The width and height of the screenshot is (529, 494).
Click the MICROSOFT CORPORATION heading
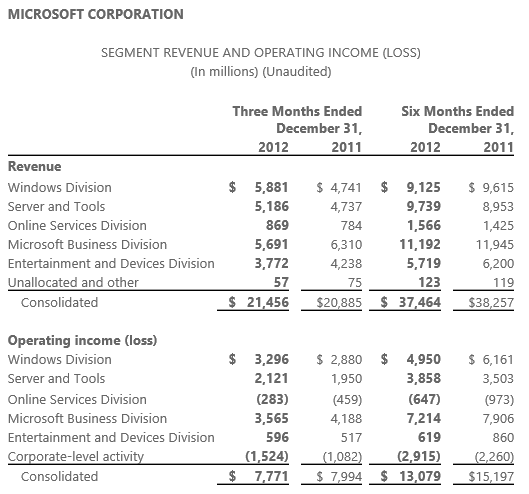[x=96, y=15]
